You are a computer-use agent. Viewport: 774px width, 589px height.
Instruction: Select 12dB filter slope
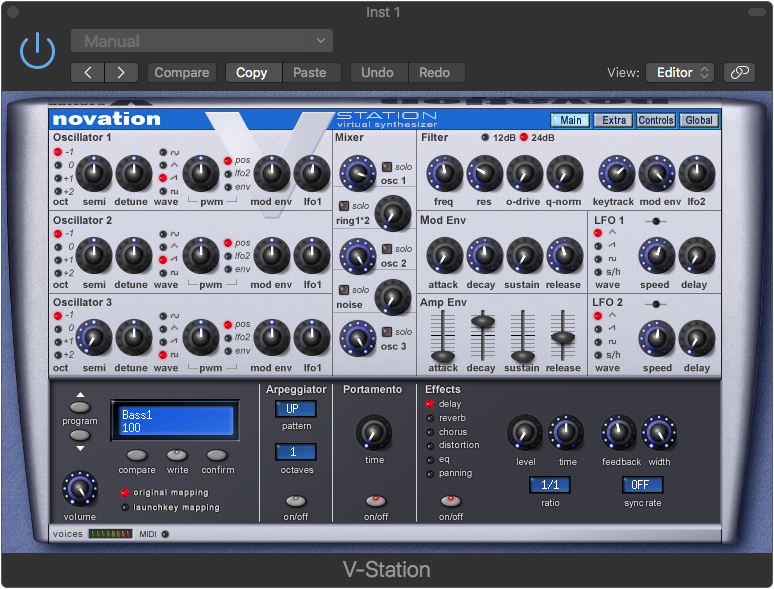pos(485,137)
